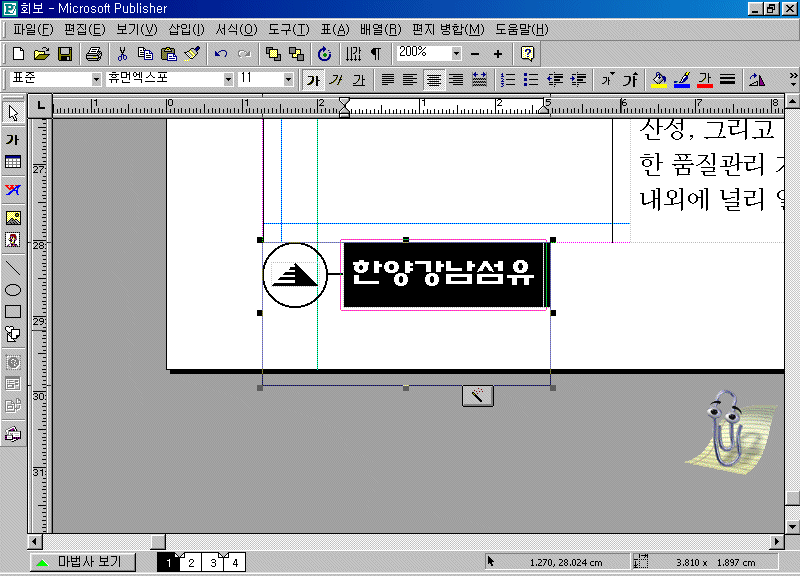This screenshot has height=576, width=800.
Task: Open the custom rotate tool
Action: point(324,54)
